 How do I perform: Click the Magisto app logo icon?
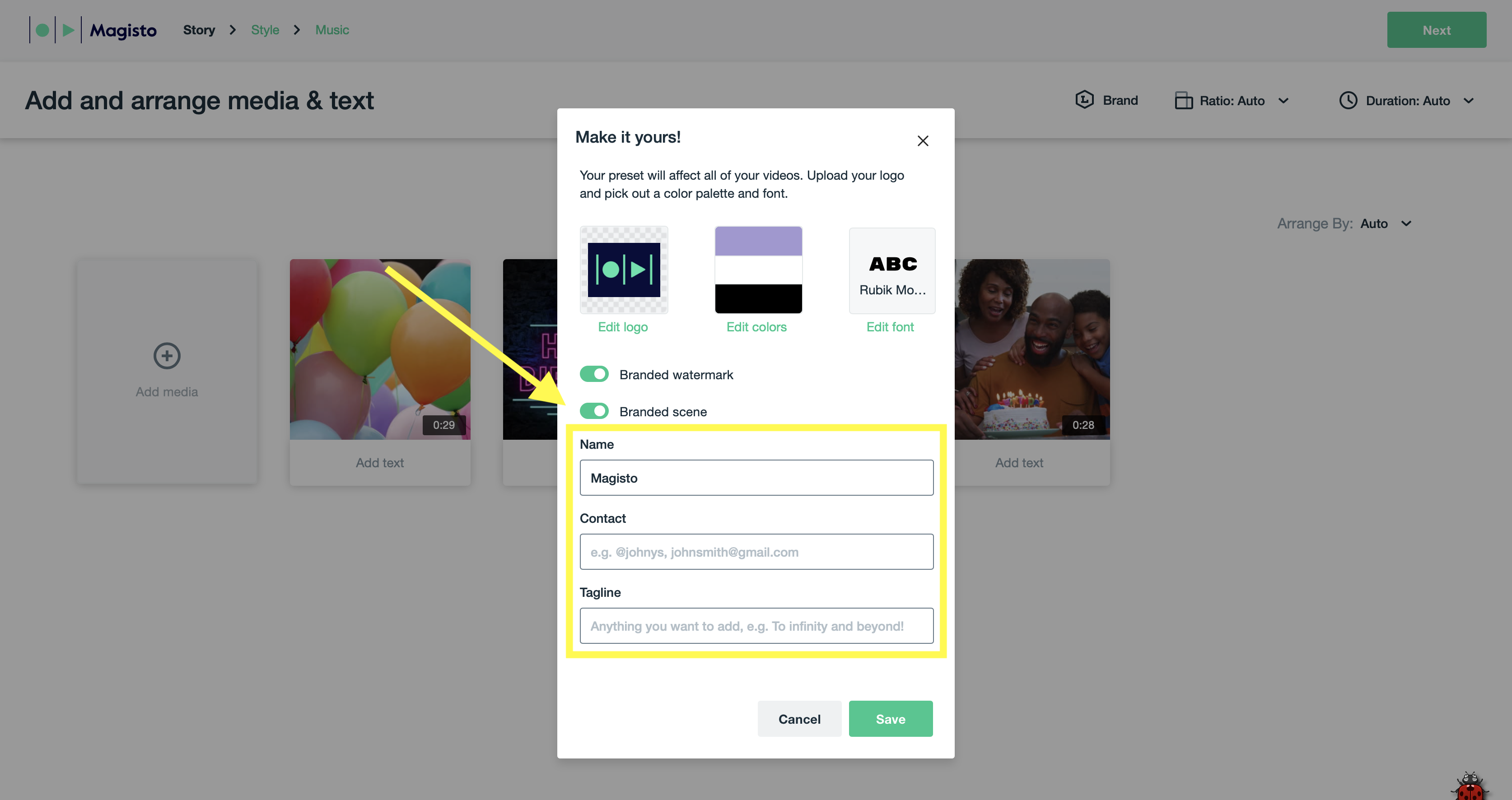[x=55, y=30]
